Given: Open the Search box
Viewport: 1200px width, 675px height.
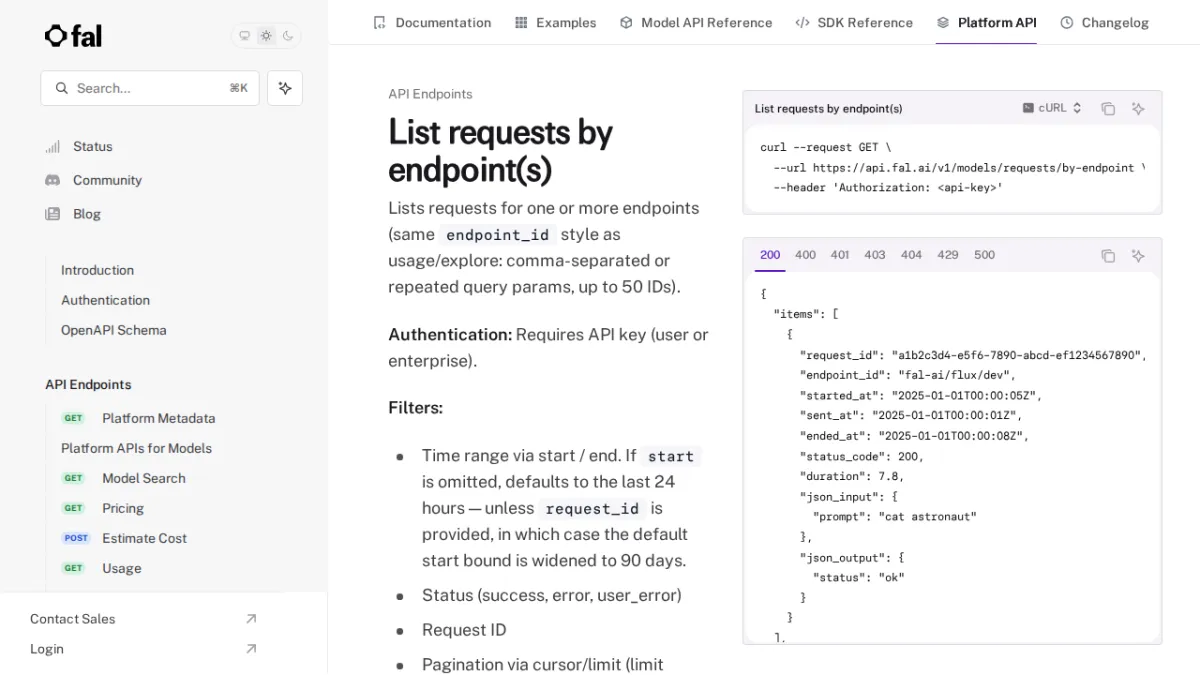Looking at the screenshot, I should click(x=150, y=88).
